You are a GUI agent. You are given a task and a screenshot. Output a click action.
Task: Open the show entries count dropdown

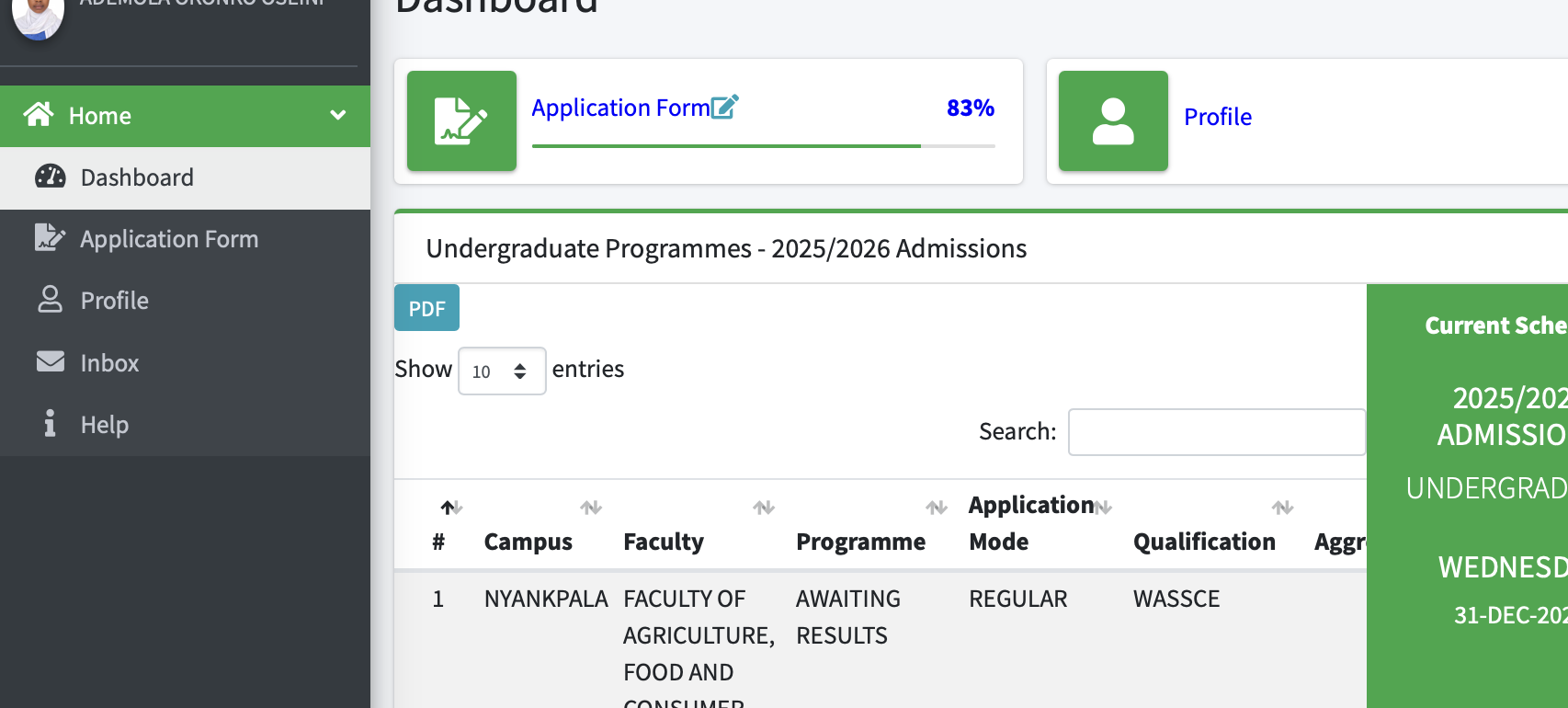click(502, 371)
